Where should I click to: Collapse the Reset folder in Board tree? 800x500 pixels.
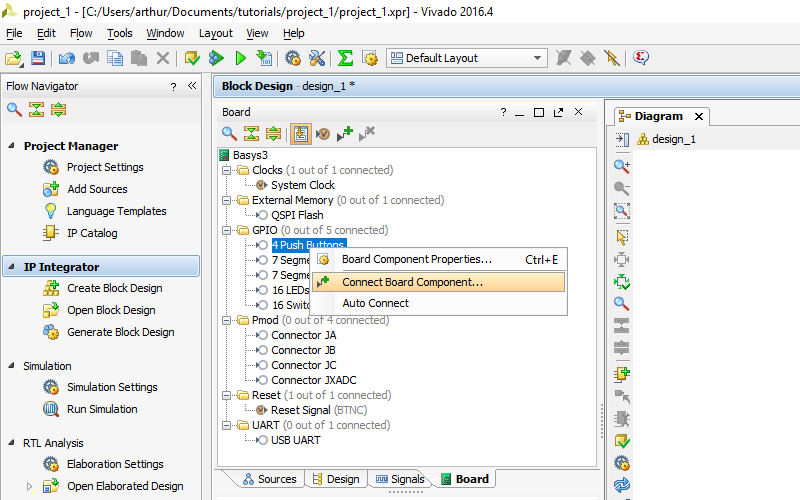(x=227, y=395)
